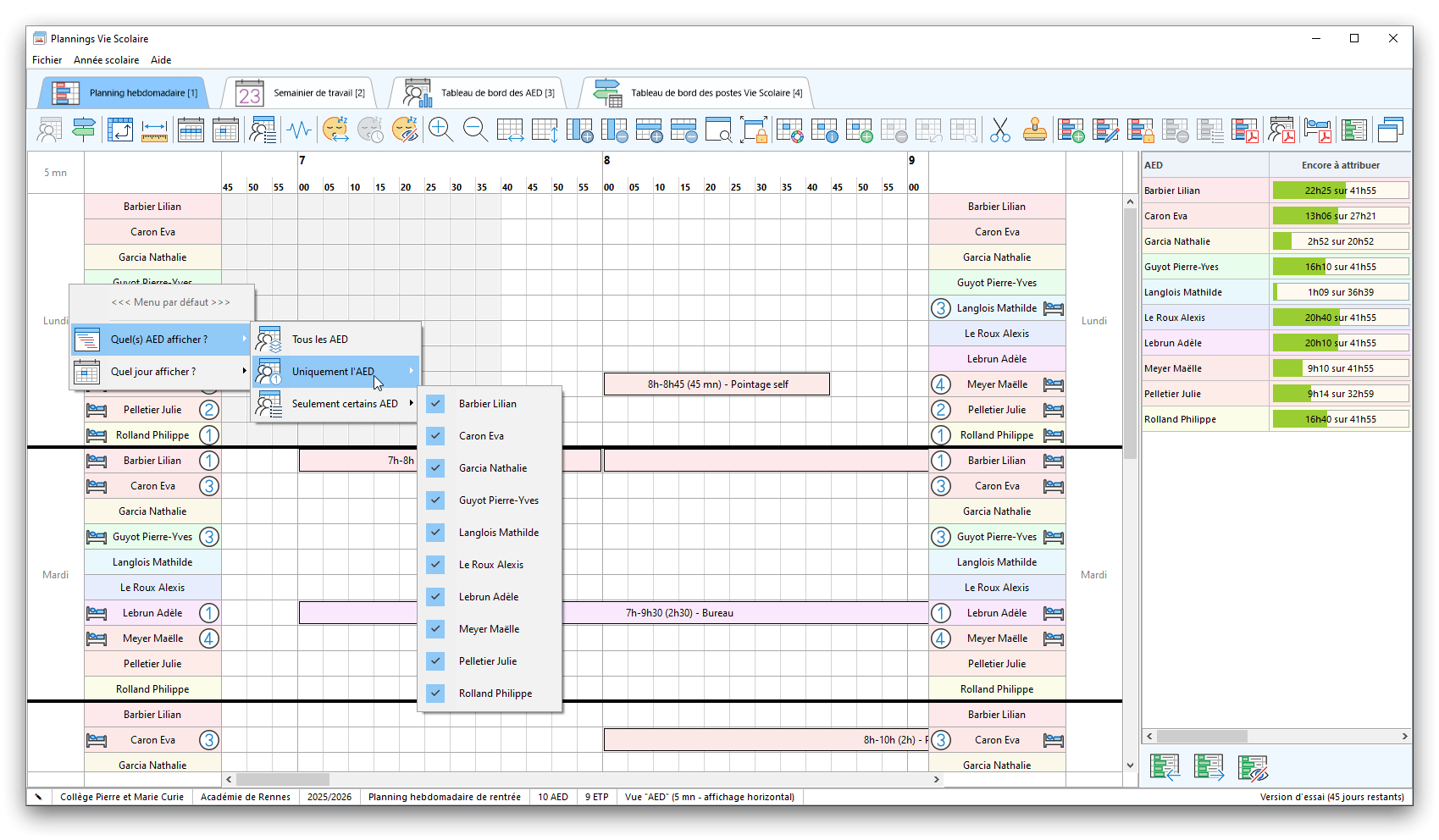This screenshot has width=1439, height=840.
Task: Choose 'Tous les AED' menu option
Action: tap(320, 340)
